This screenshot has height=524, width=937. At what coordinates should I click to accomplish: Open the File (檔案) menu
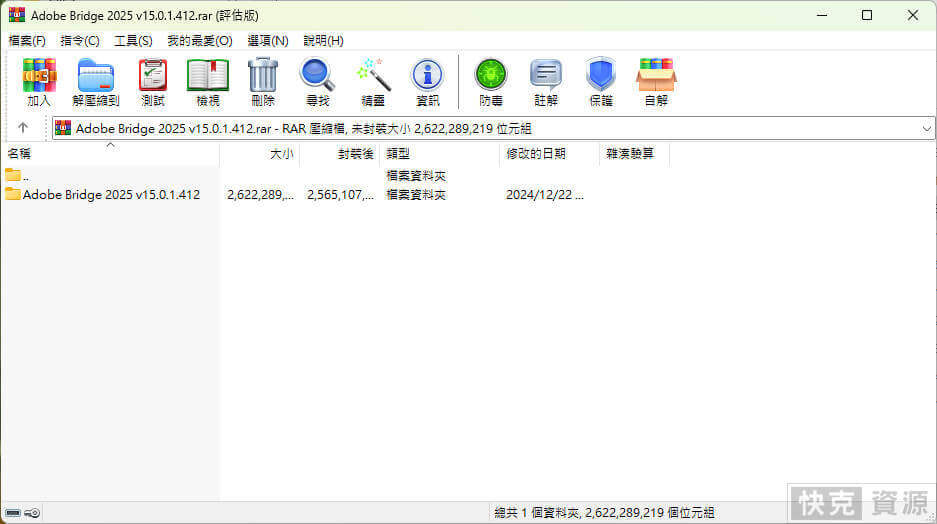coord(27,41)
